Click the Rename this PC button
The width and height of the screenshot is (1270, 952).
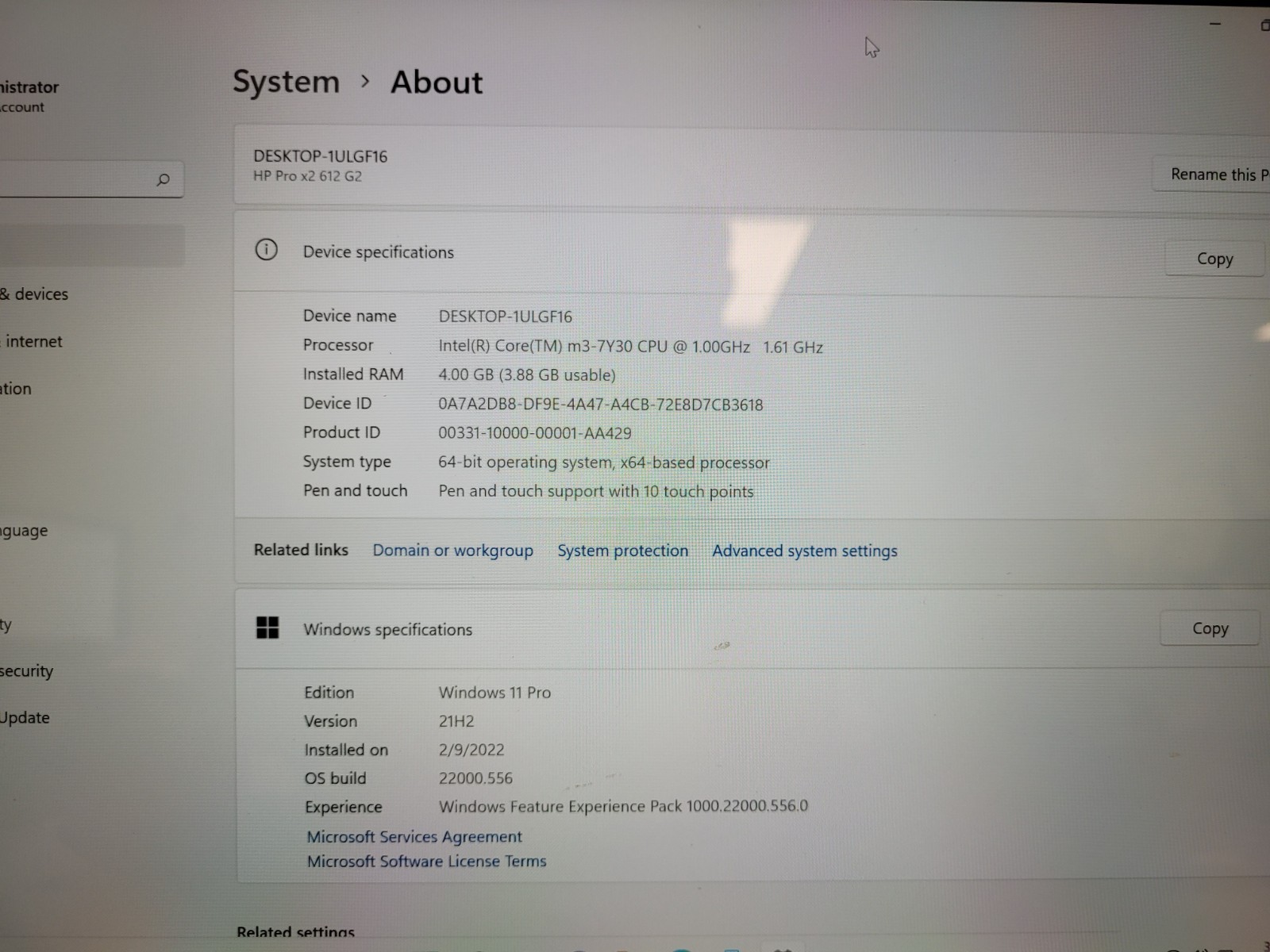[1211, 175]
